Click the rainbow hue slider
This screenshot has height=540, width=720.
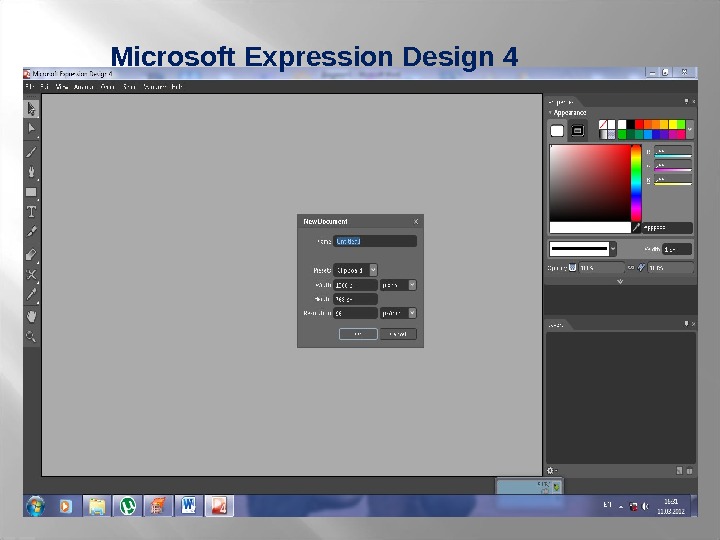coord(636,183)
